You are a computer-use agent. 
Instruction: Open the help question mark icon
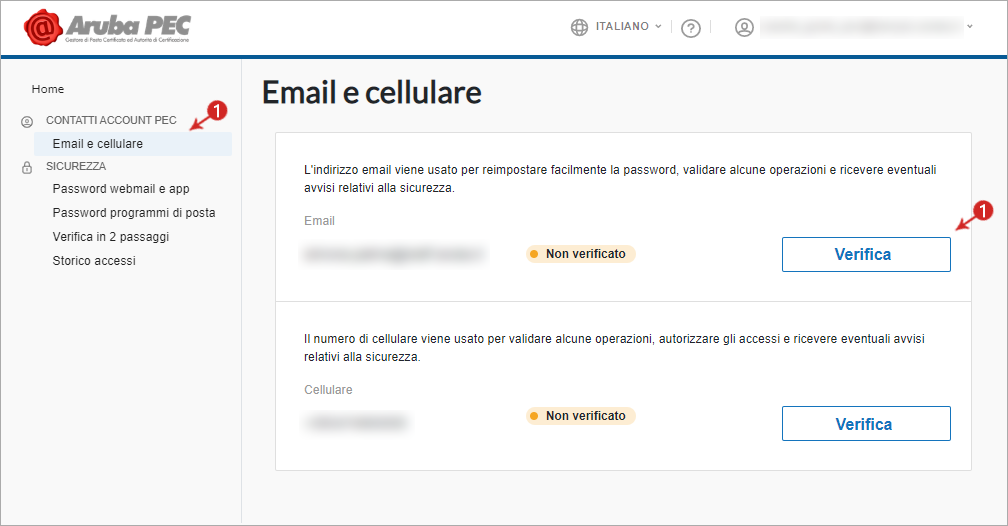[690, 28]
